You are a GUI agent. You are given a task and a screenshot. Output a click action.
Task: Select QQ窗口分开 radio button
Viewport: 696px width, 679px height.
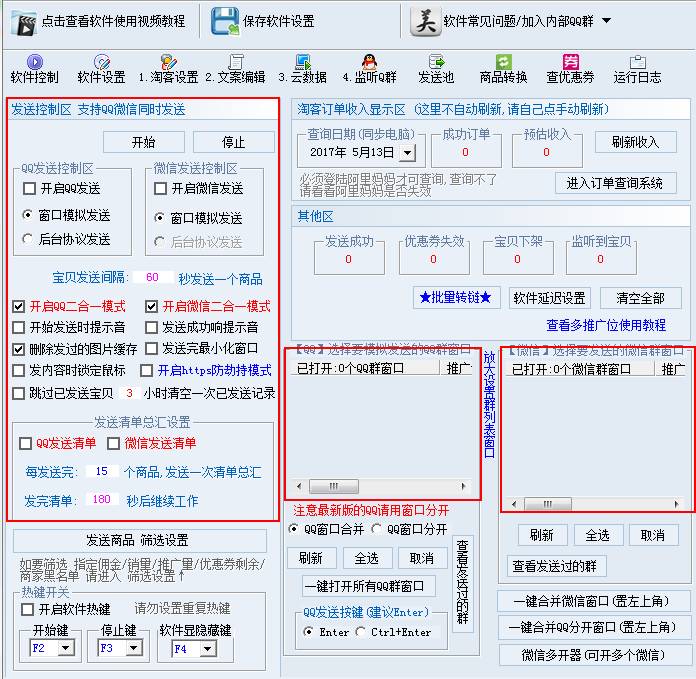(376, 529)
